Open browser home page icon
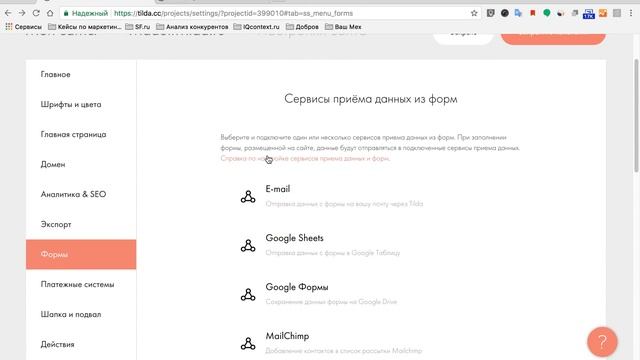 point(50,13)
